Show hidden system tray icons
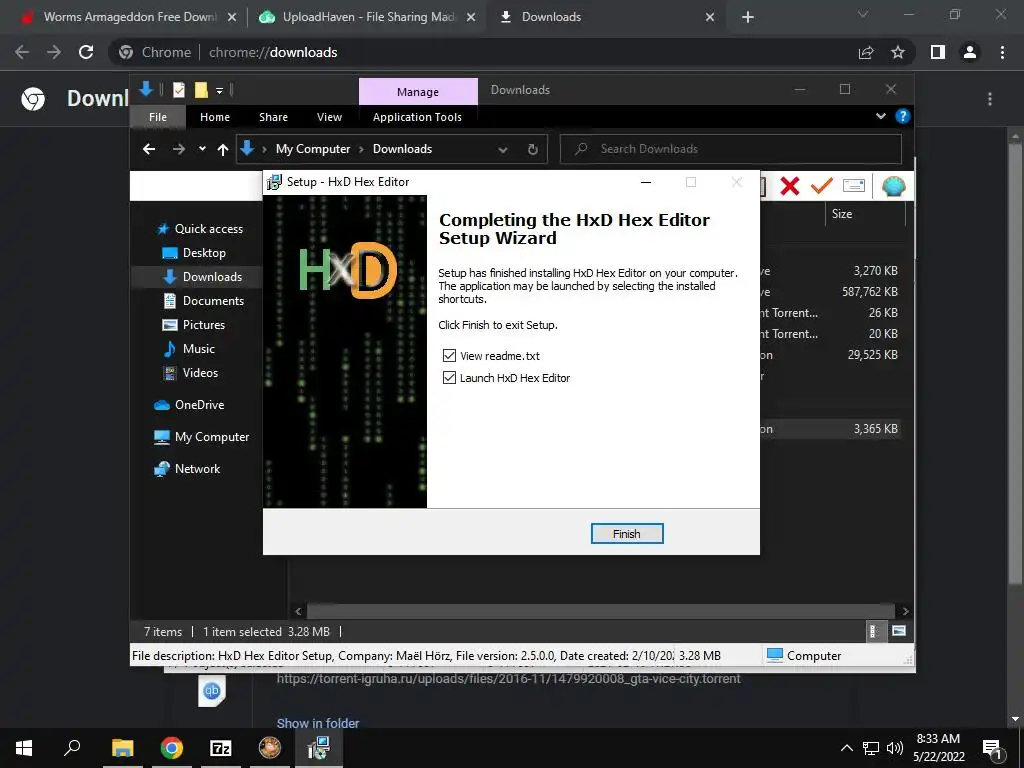 coord(846,748)
